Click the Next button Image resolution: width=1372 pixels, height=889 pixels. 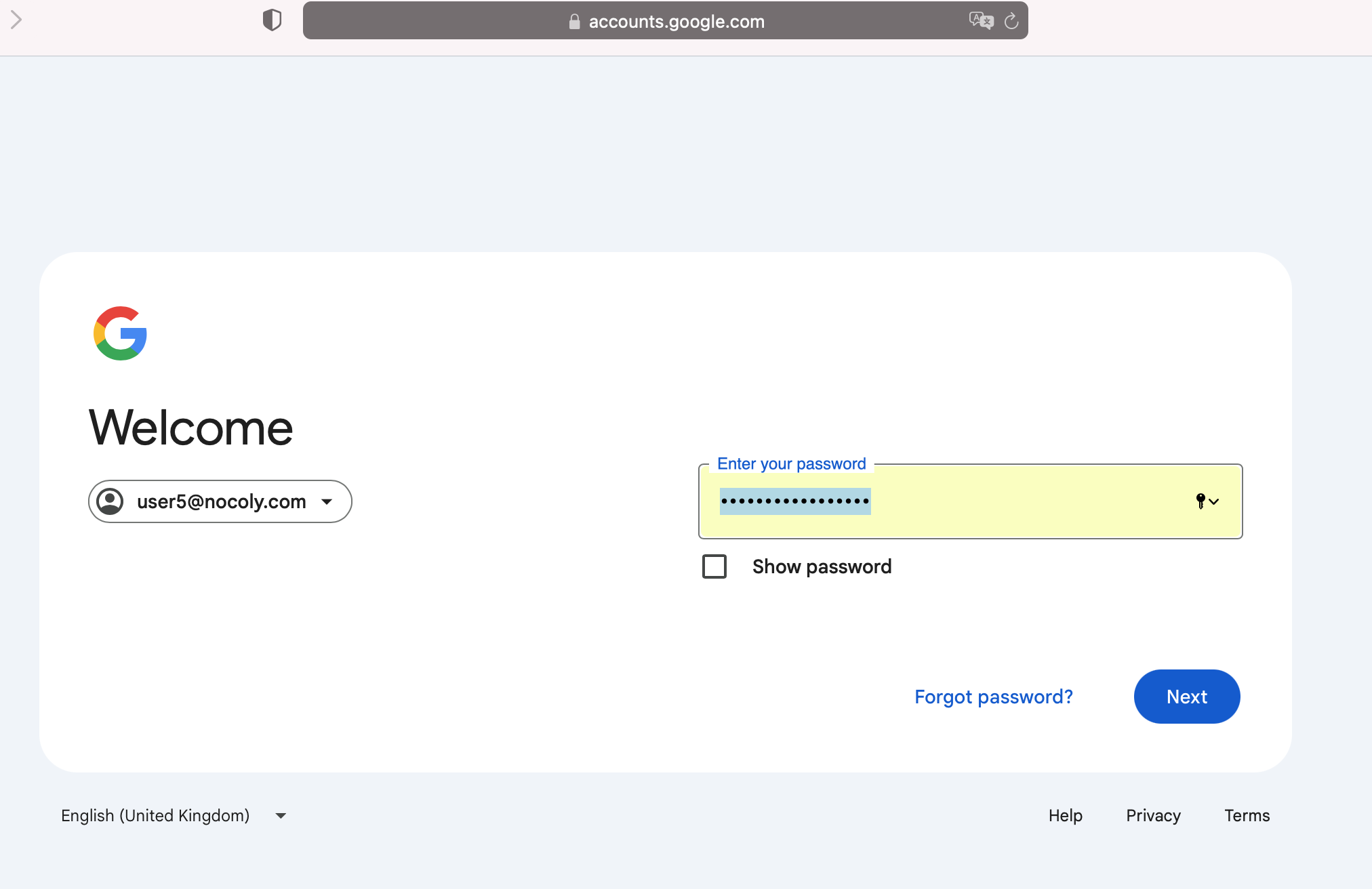1187,697
